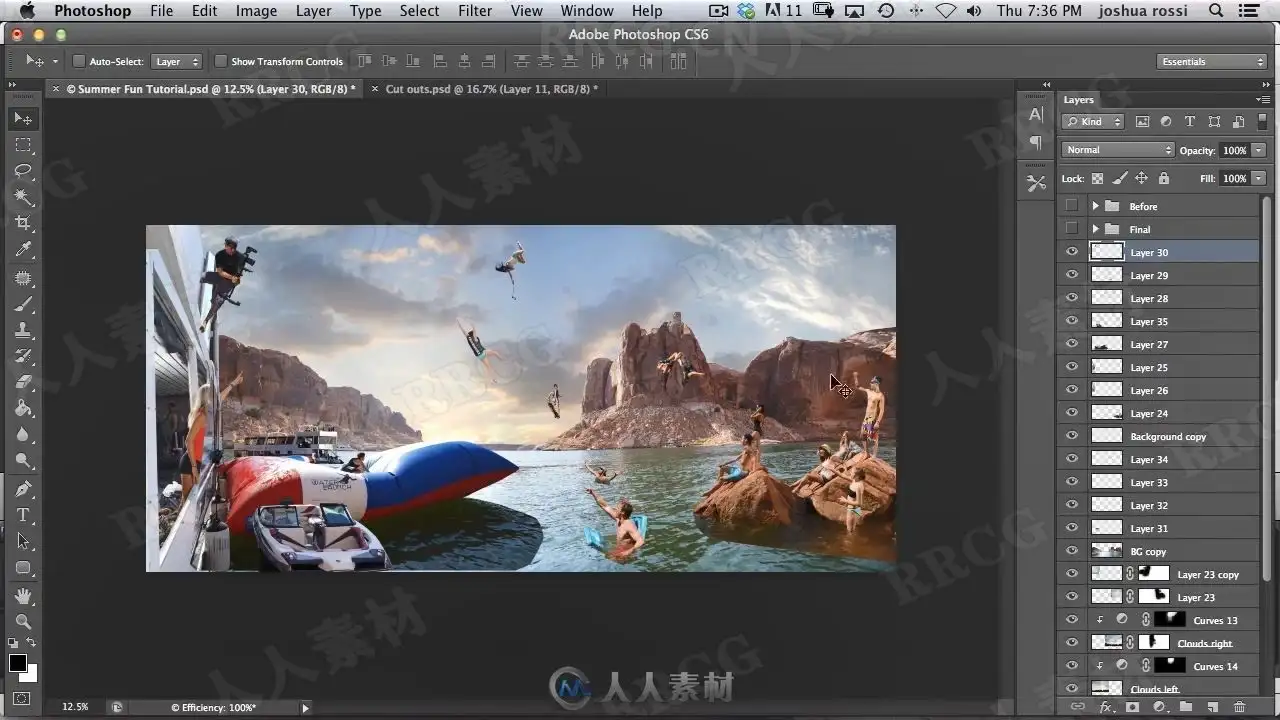
Task: Select the Hand tool
Action: (23, 595)
